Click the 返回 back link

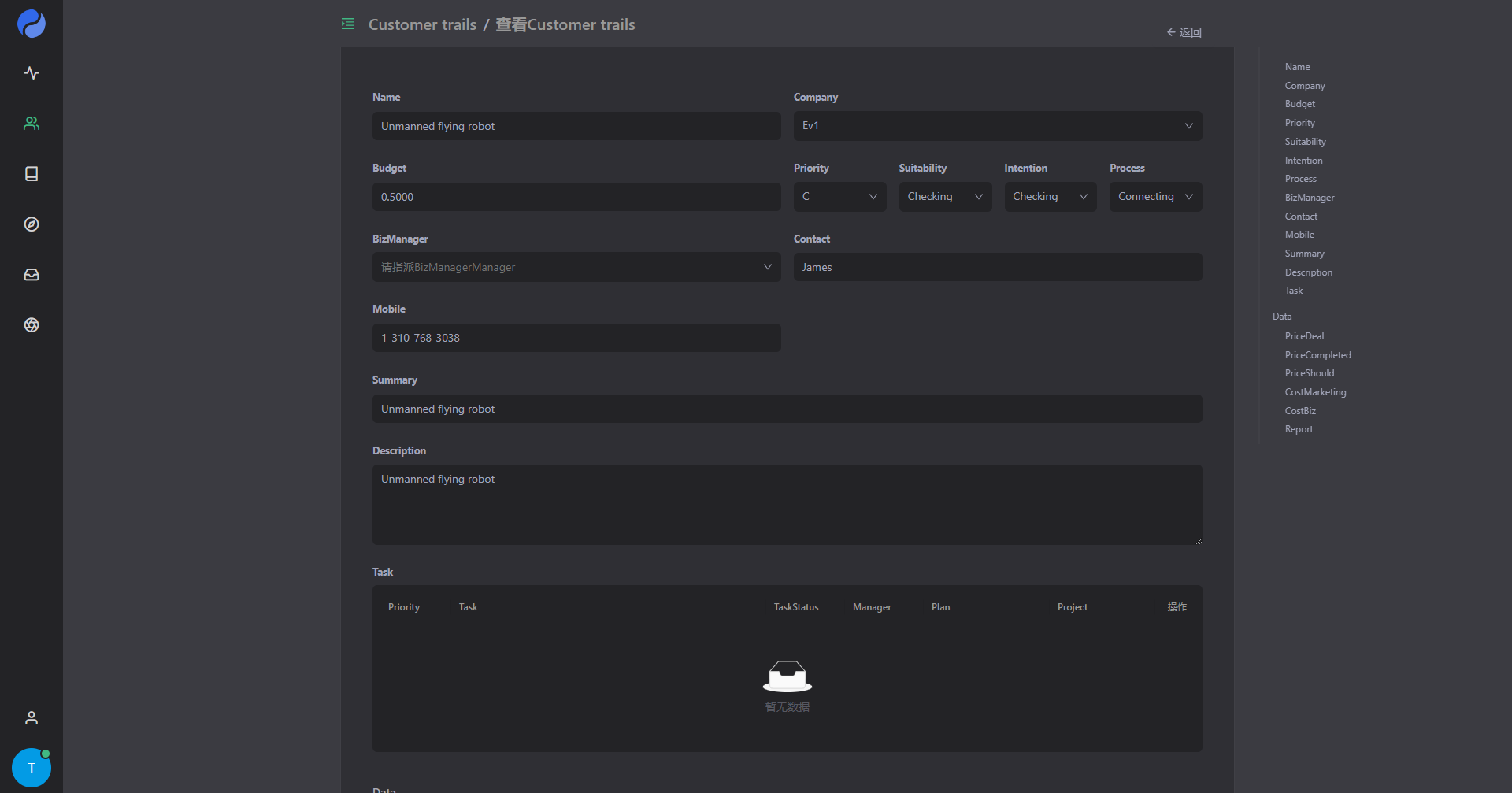coord(1184,32)
